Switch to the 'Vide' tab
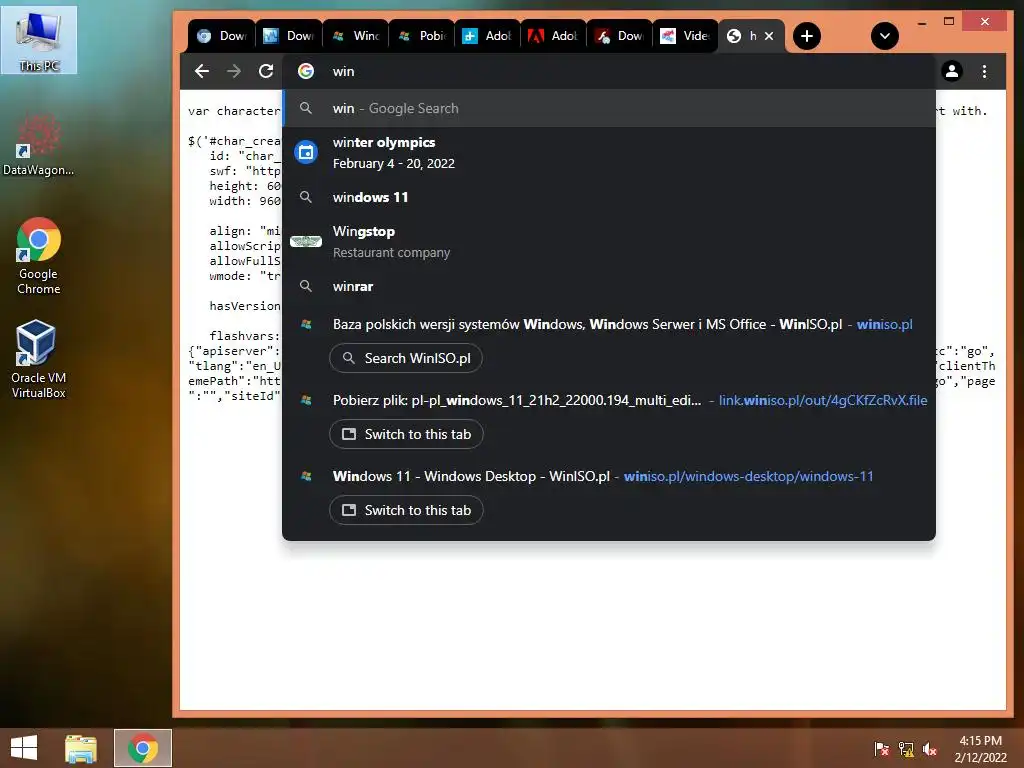Image resolution: width=1024 pixels, height=768 pixels. coord(686,36)
